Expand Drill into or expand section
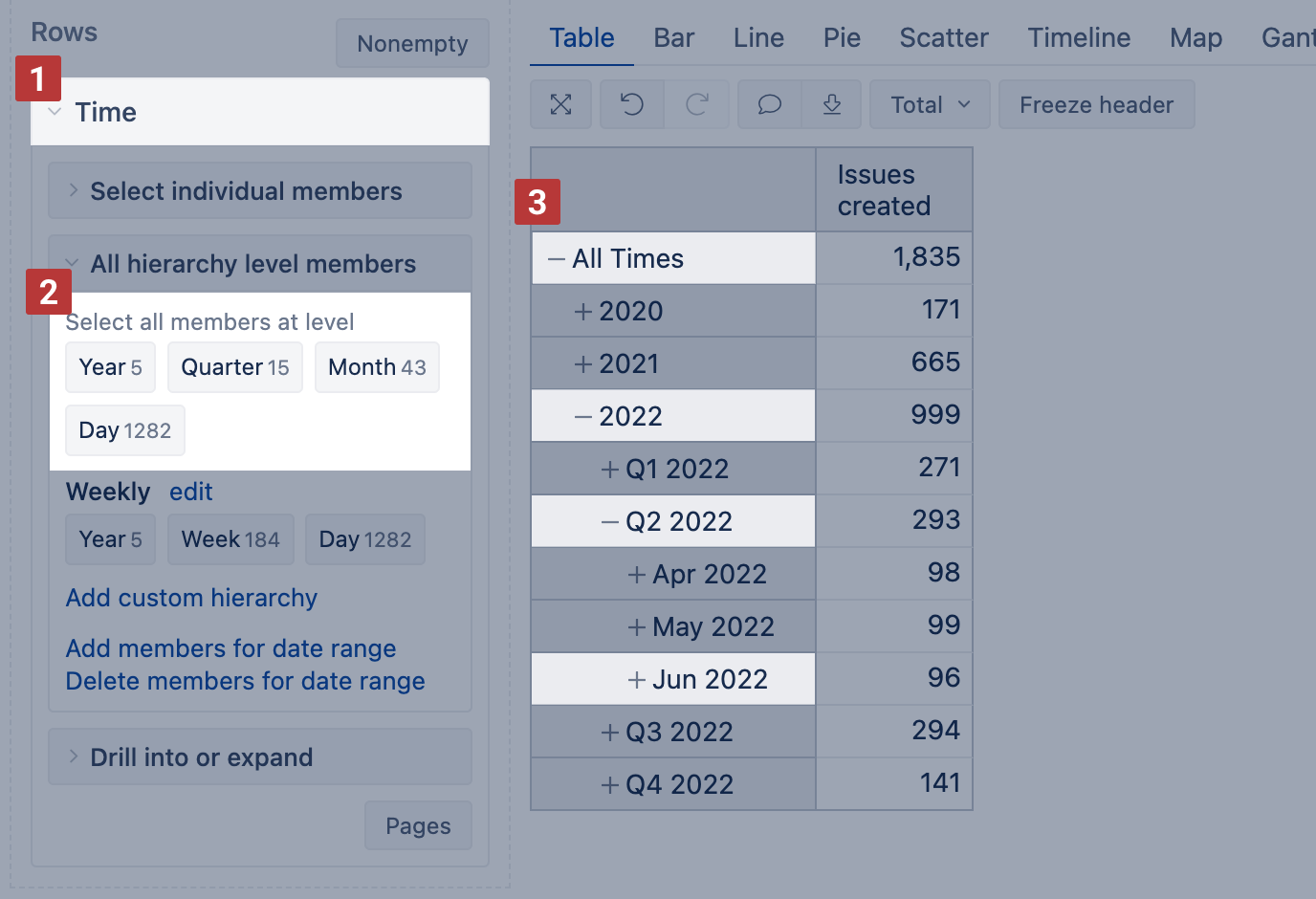1316x899 pixels. [x=201, y=757]
